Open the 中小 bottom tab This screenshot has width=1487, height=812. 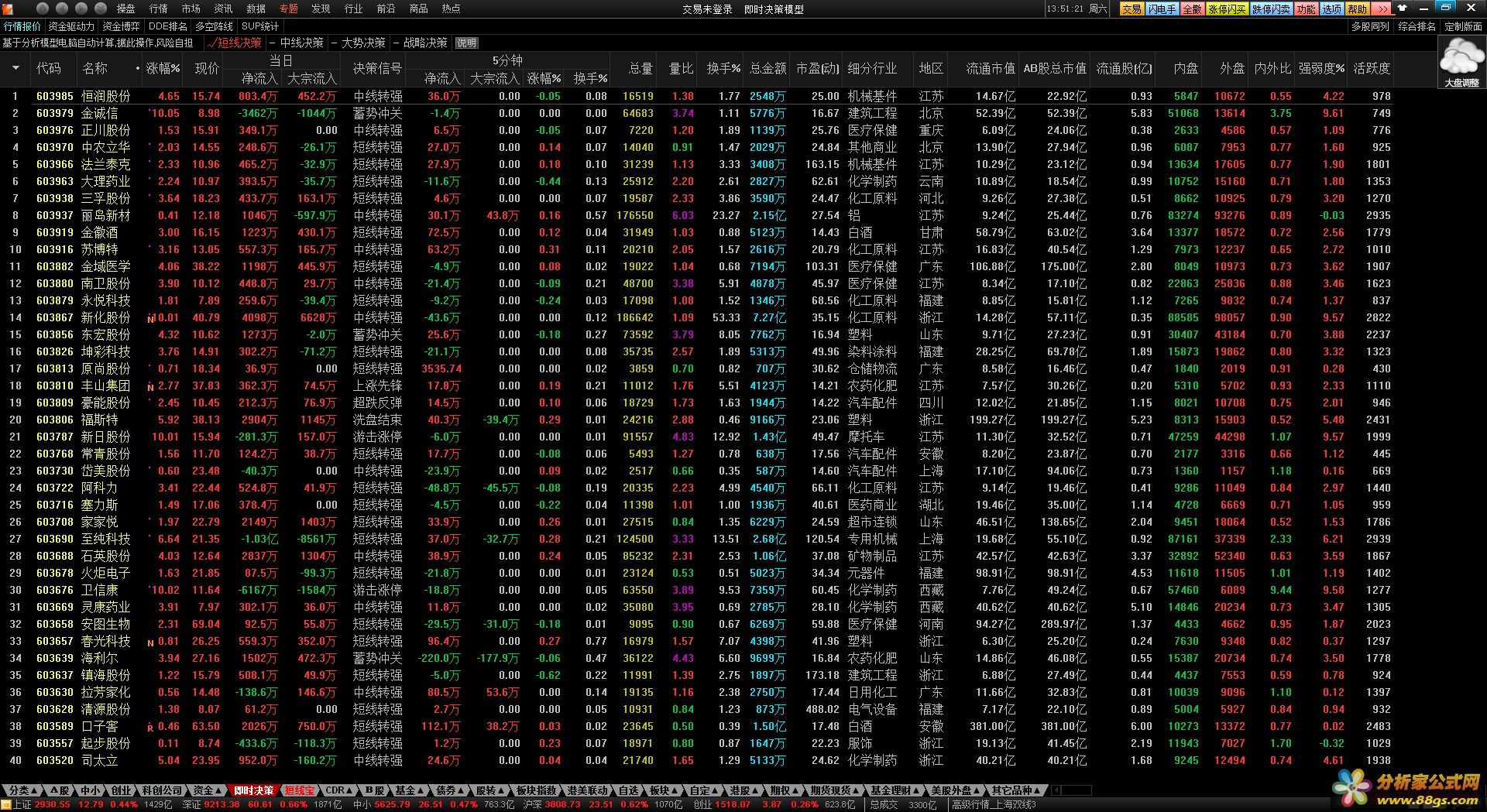point(90,790)
